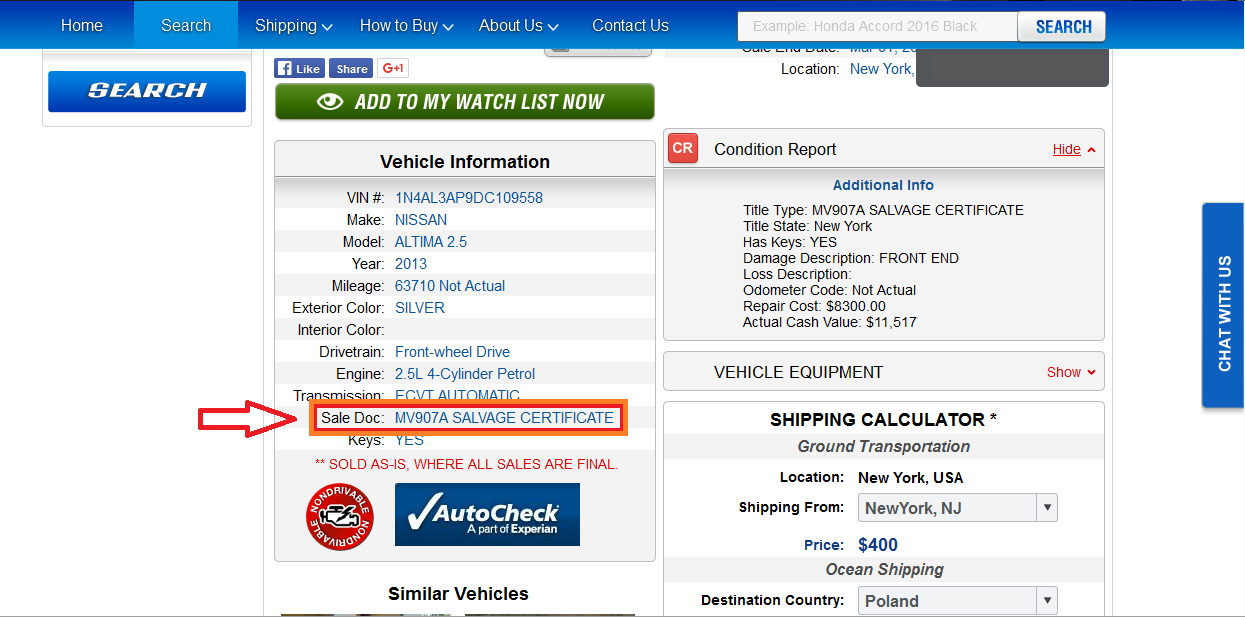Image resolution: width=1245 pixels, height=617 pixels.
Task: Open the Shipping From dropdown
Action: [957, 508]
